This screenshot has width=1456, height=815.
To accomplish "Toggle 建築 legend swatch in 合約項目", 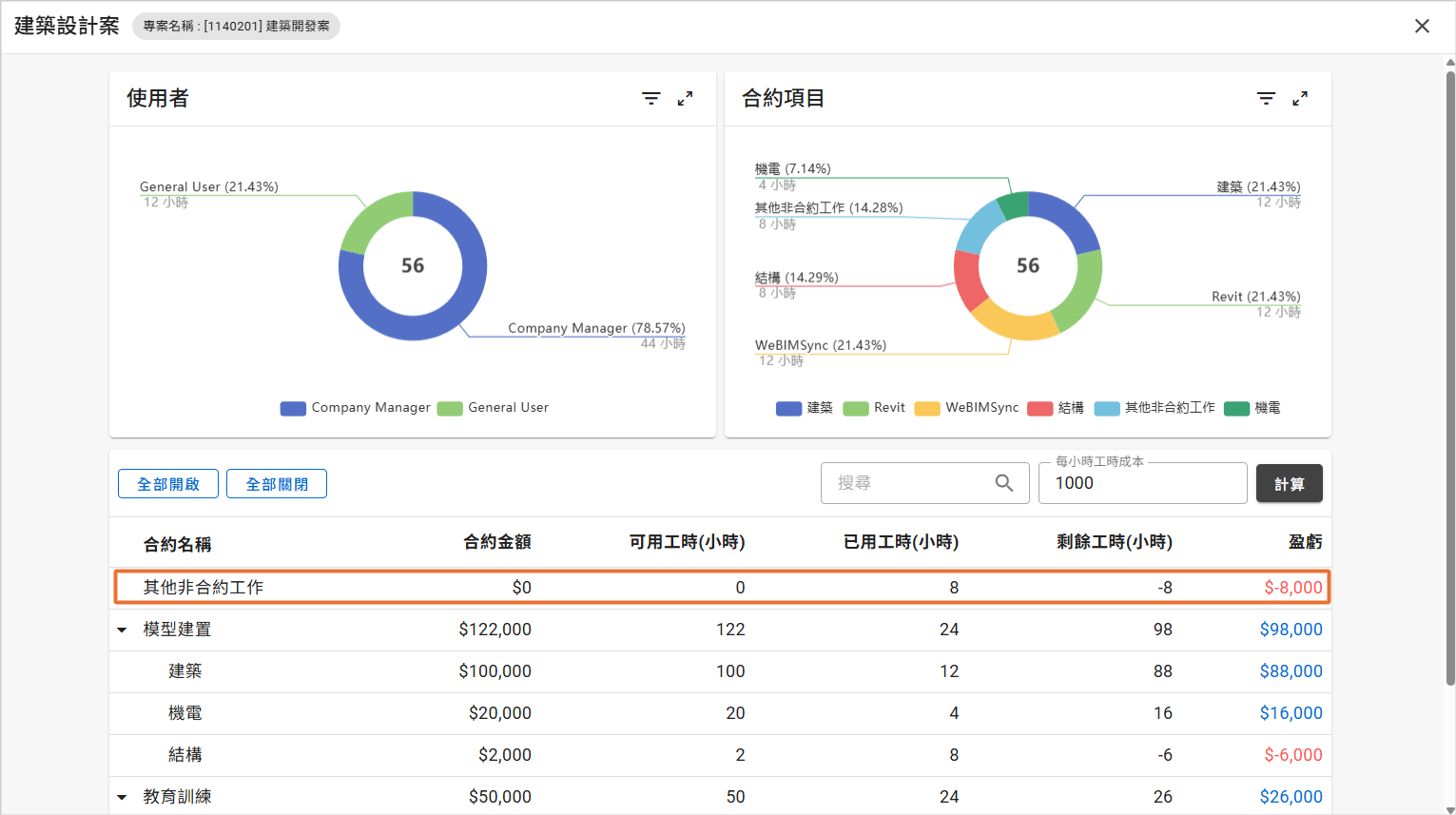I will tap(788, 408).
